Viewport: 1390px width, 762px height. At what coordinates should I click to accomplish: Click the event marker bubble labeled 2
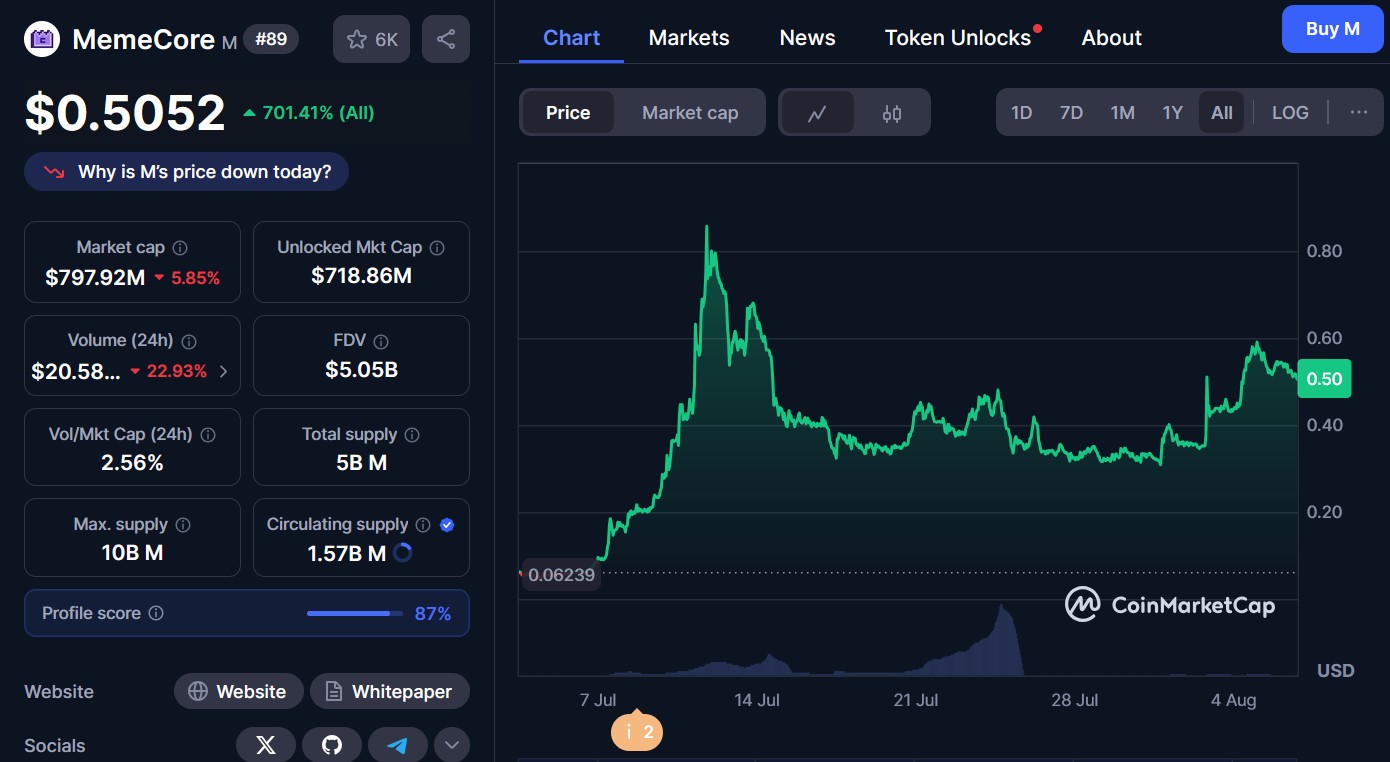pyautogui.click(x=637, y=732)
